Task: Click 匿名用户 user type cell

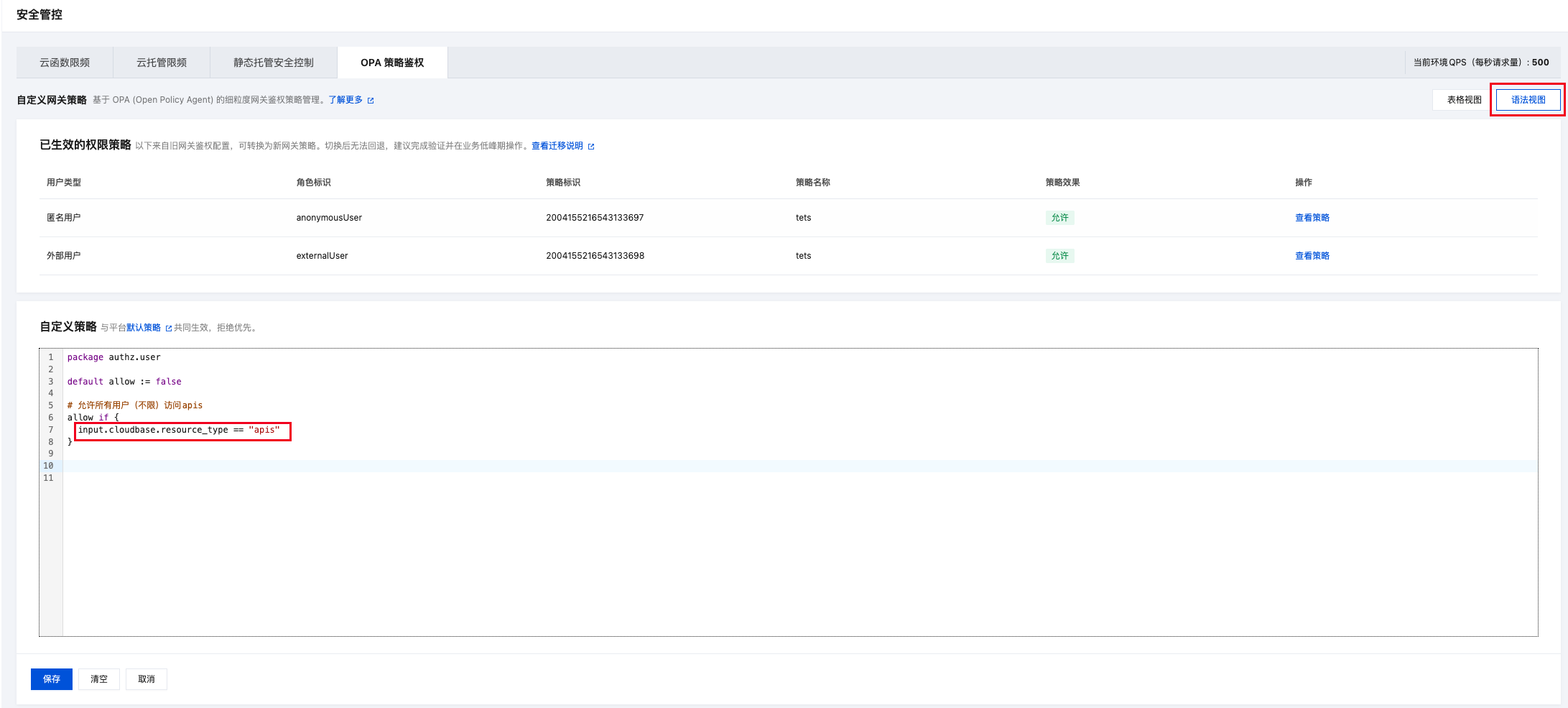Action: tap(63, 218)
